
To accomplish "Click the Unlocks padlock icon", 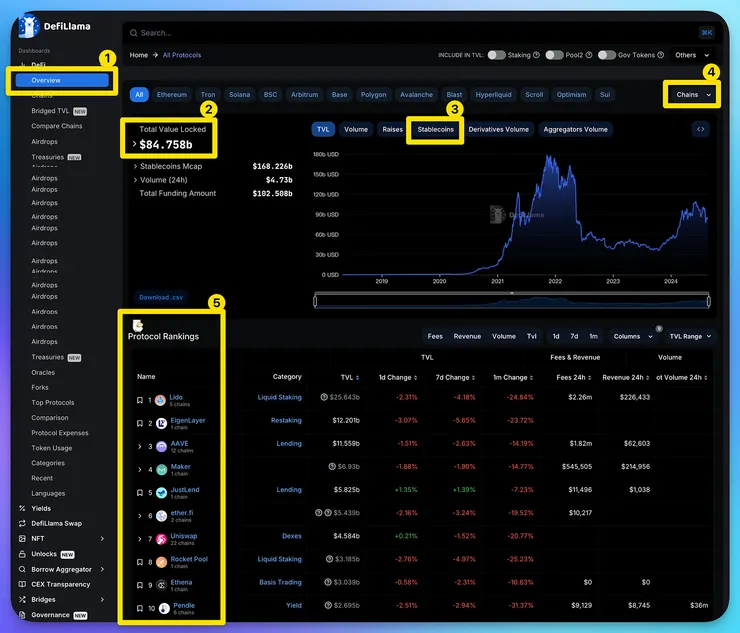I will [x=22, y=554].
